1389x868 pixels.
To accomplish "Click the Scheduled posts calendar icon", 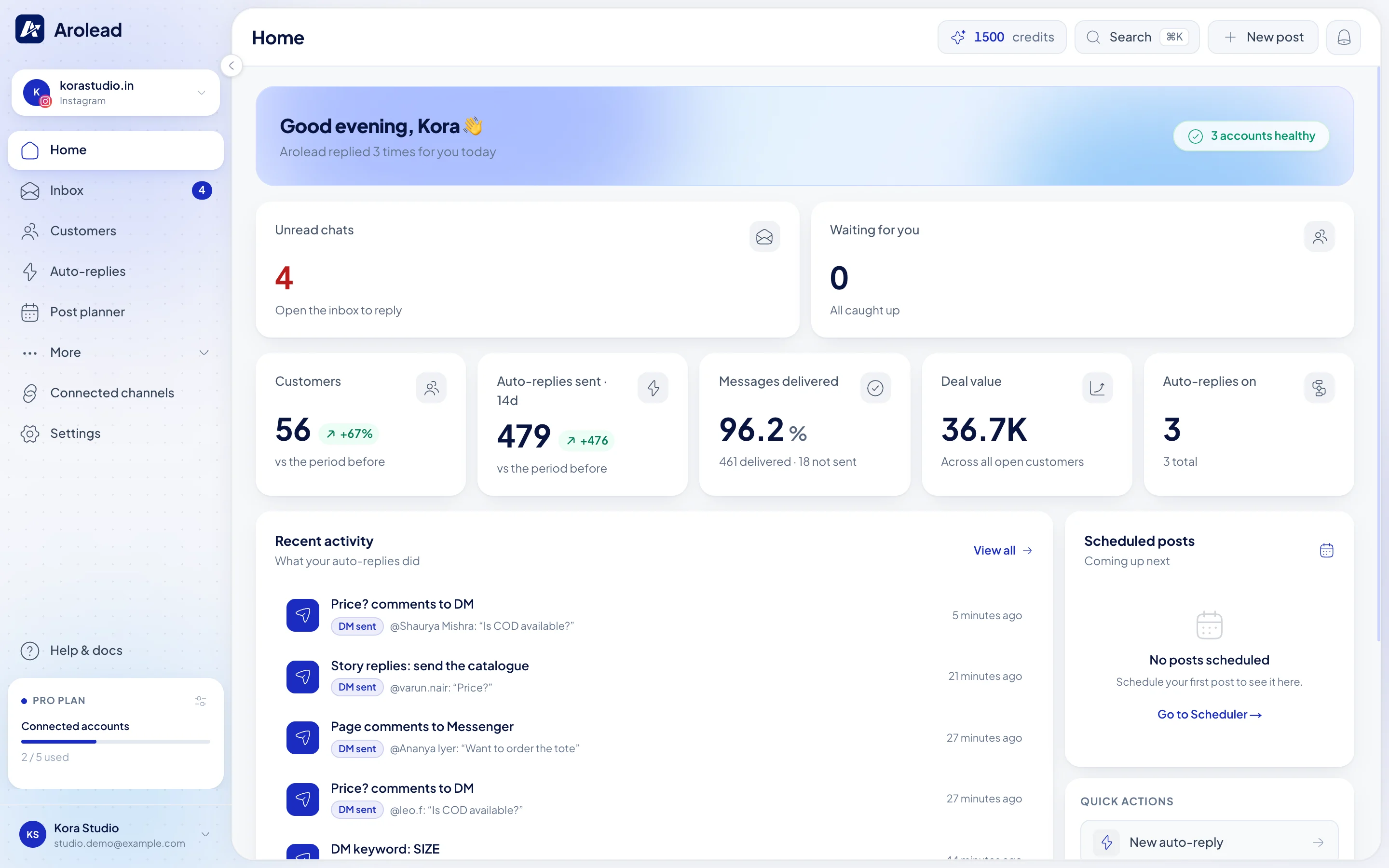I will pos(1326,551).
